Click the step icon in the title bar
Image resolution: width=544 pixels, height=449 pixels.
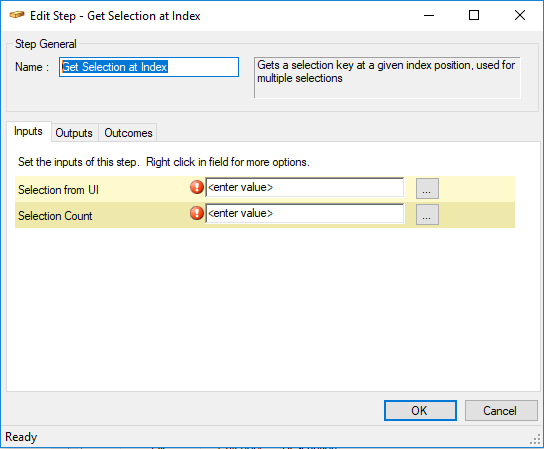pyautogui.click(x=17, y=15)
